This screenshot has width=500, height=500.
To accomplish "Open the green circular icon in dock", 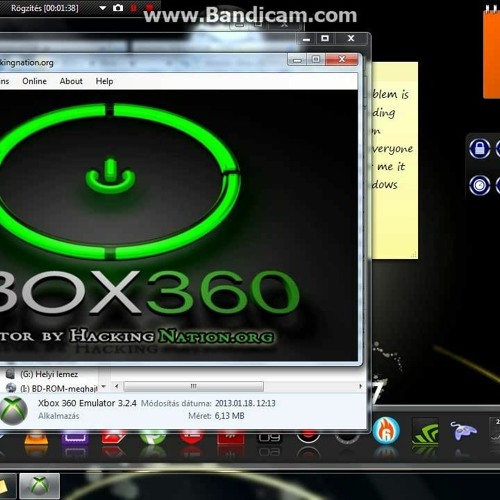I will pyautogui.click(x=153, y=437).
